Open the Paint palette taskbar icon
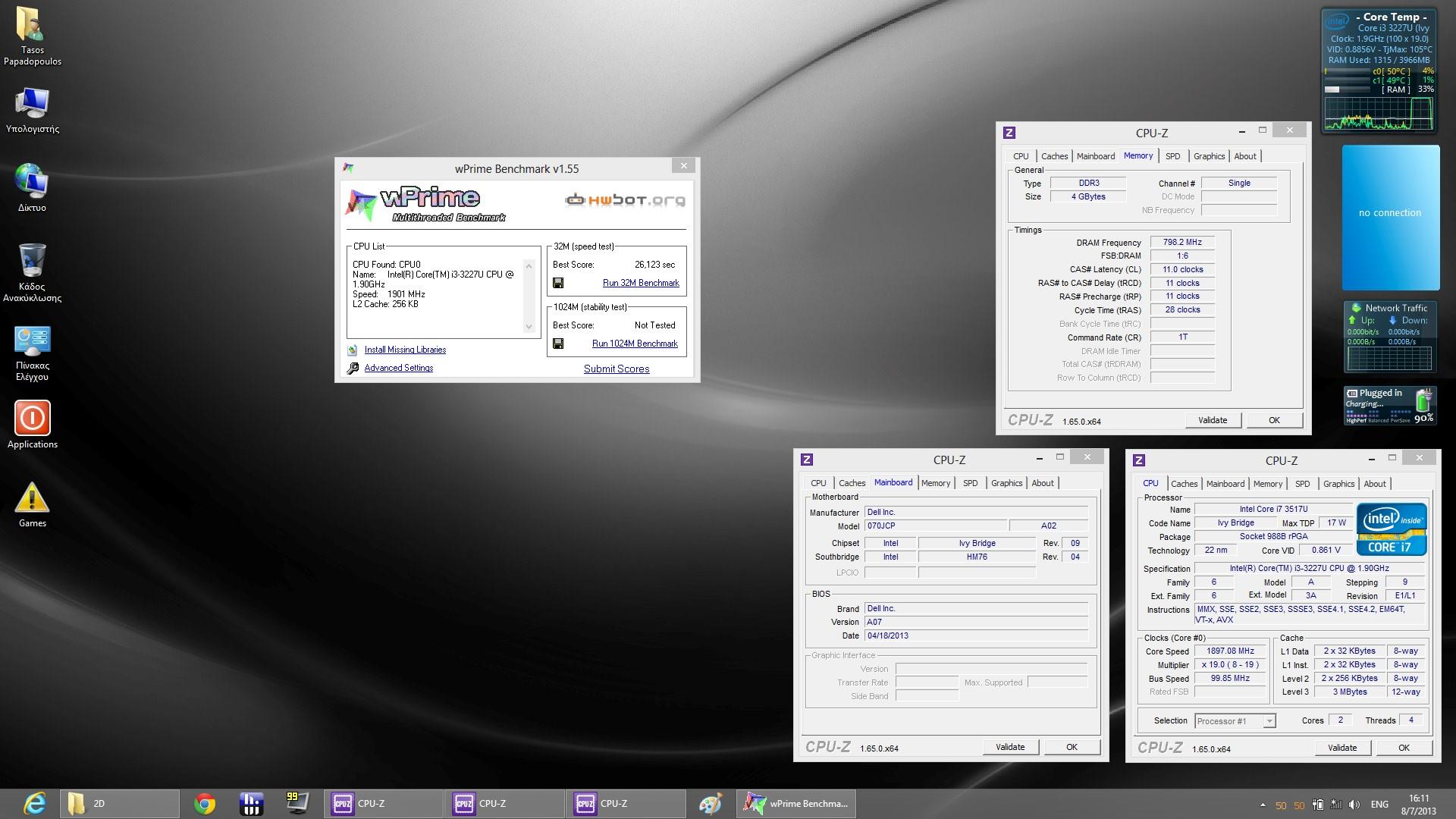1456x819 pixels. [x=711, y=803]
